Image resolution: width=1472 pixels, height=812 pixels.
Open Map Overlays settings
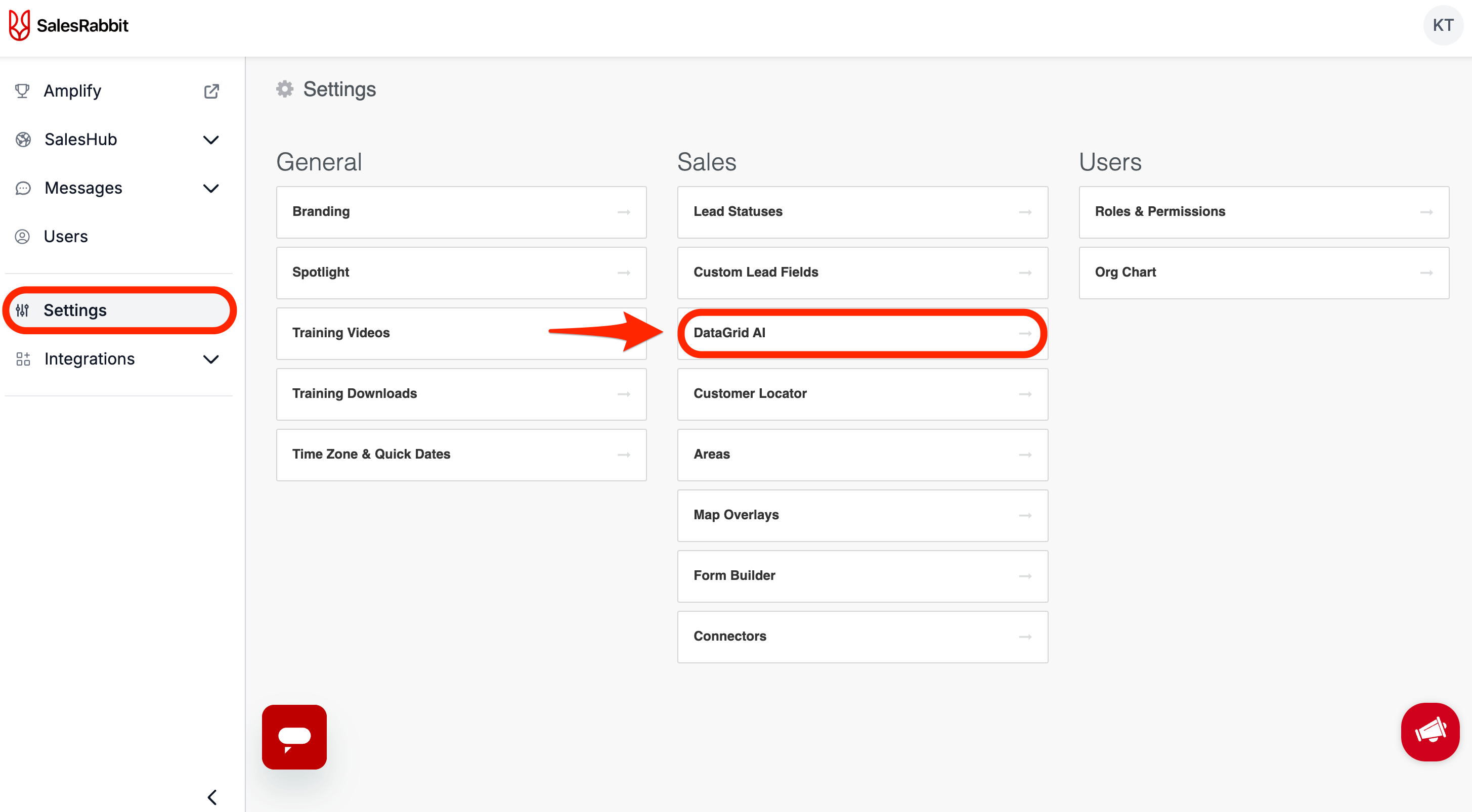click(862, 515)
